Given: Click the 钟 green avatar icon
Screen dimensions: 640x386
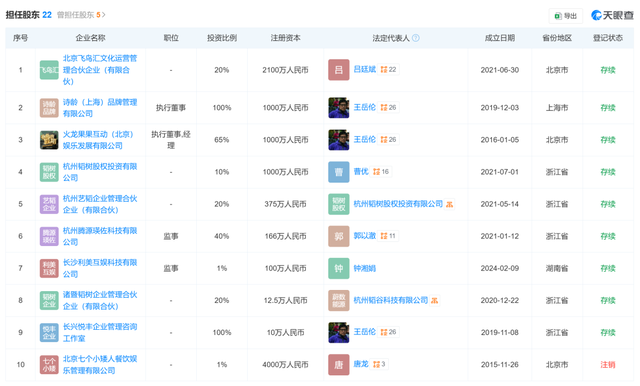Looking at the screenshot, I should [339, 268].
